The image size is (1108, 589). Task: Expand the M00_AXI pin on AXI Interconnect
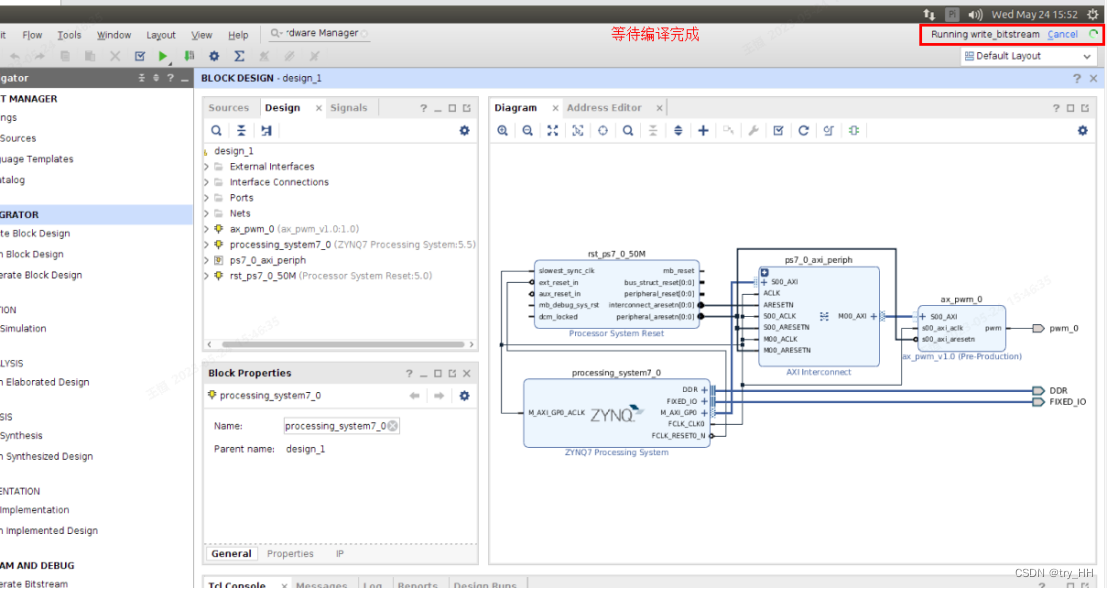(873, 316)
